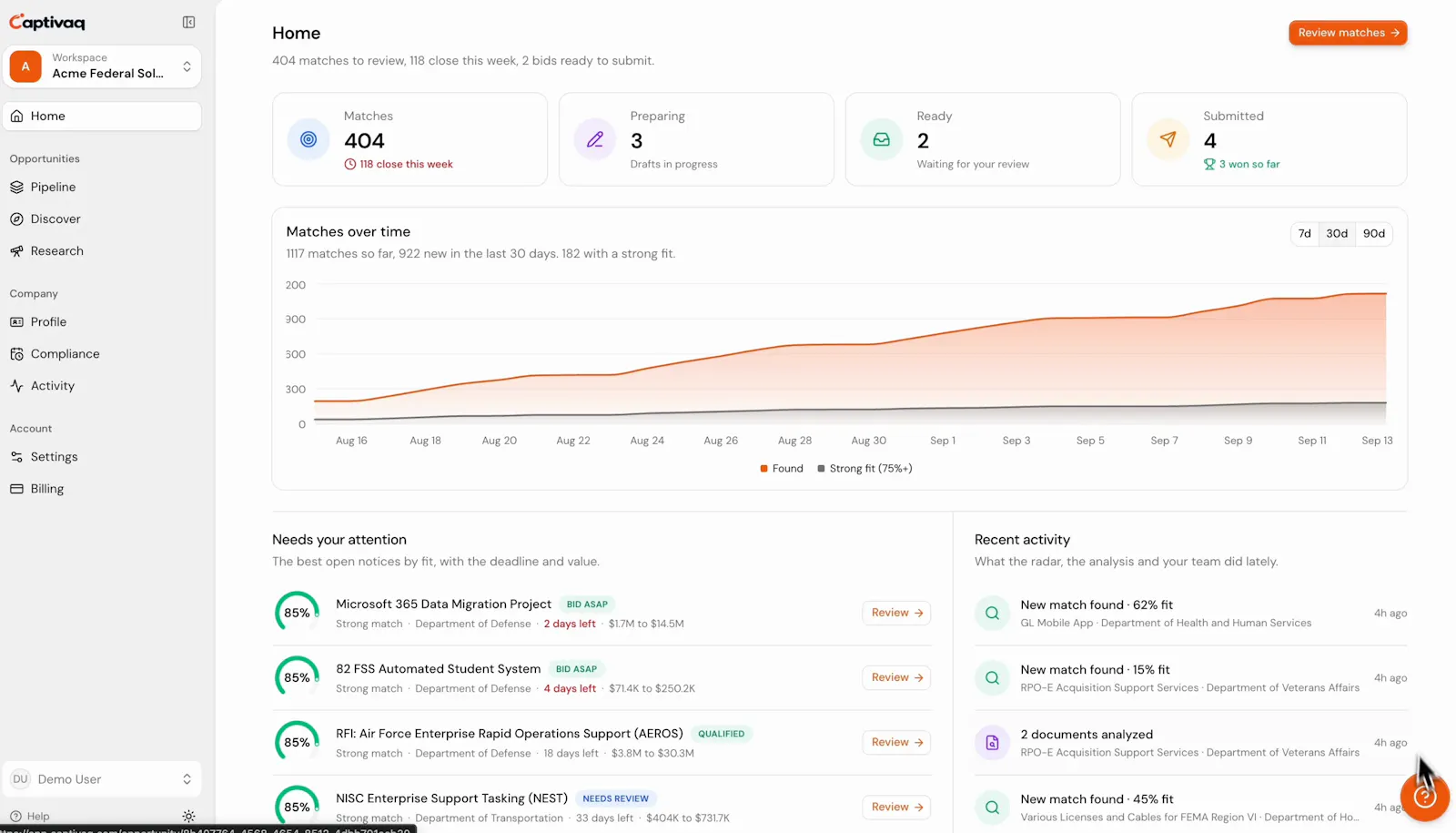
Task: Review the Microsoft 365 Data Migration Project
Action: pos(896,613)
